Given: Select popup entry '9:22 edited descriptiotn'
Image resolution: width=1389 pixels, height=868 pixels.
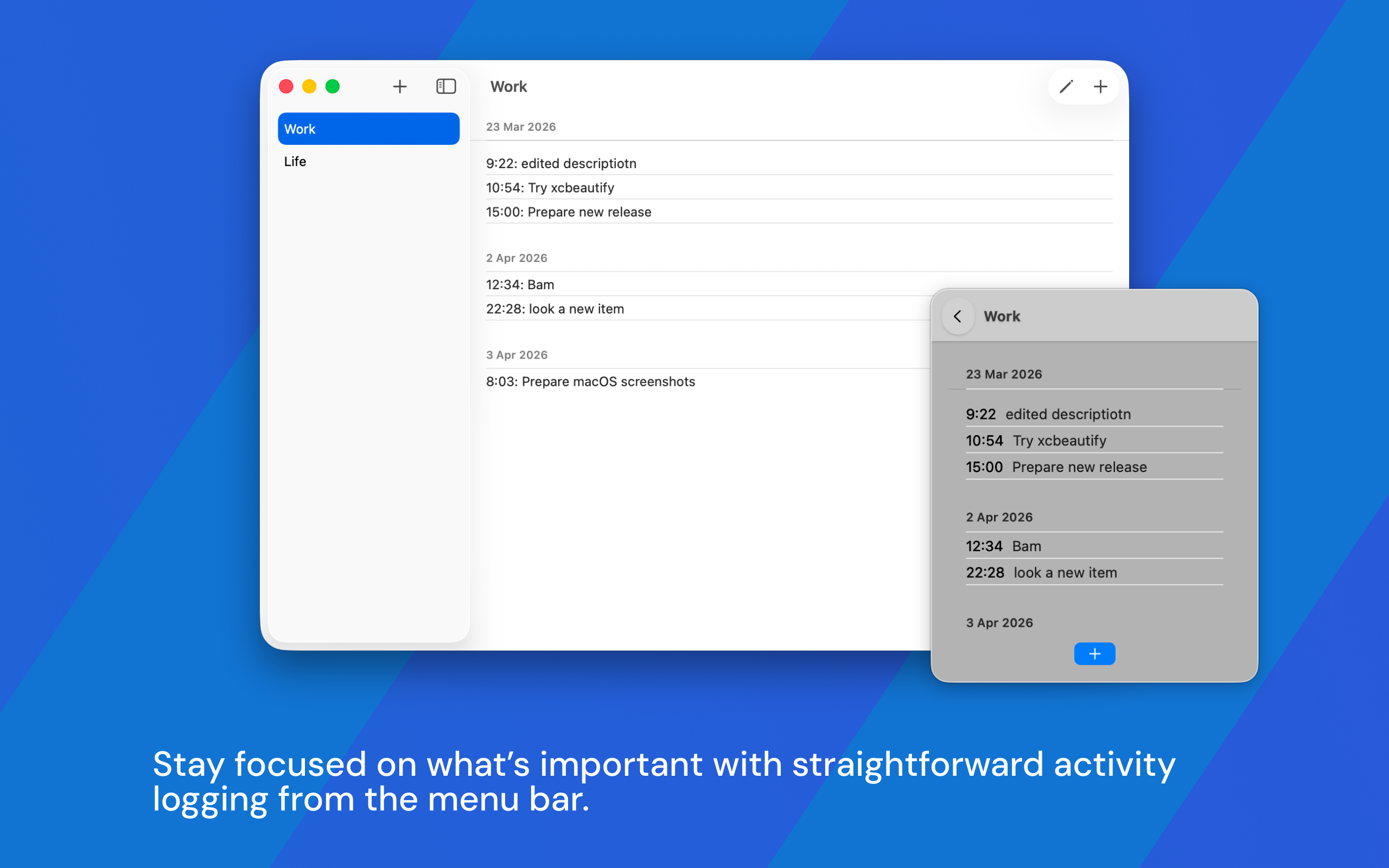Looking at the screenshot, I should point(1094,414).
